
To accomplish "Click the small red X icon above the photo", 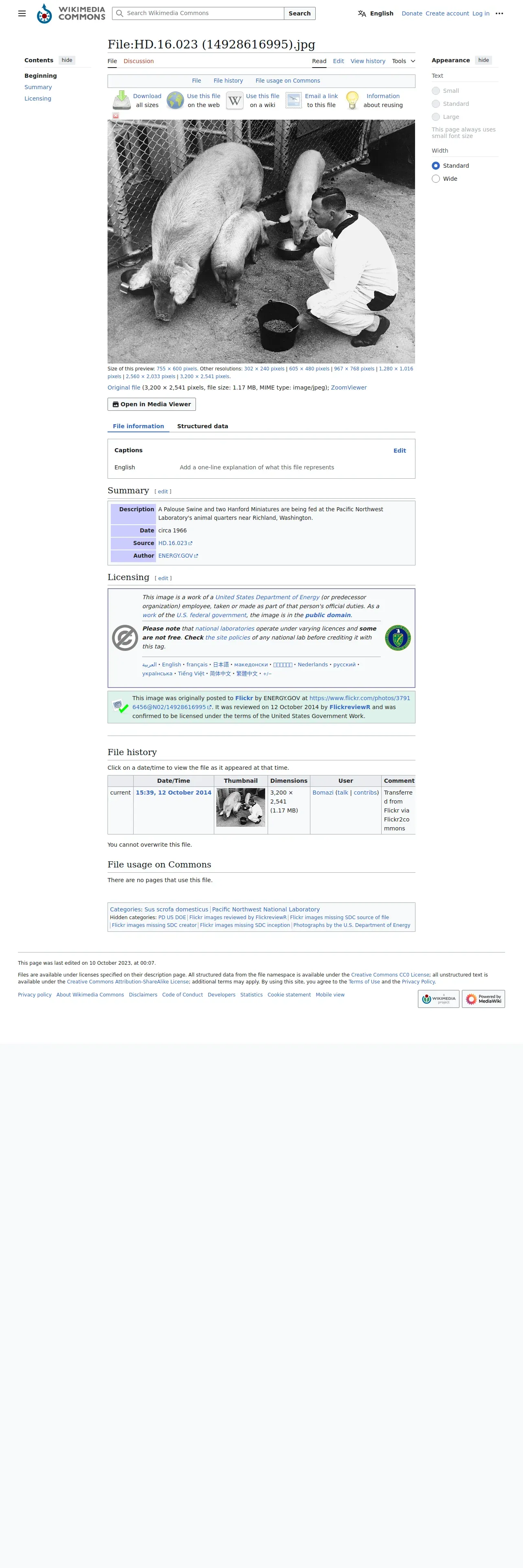I will coord(116,116).
